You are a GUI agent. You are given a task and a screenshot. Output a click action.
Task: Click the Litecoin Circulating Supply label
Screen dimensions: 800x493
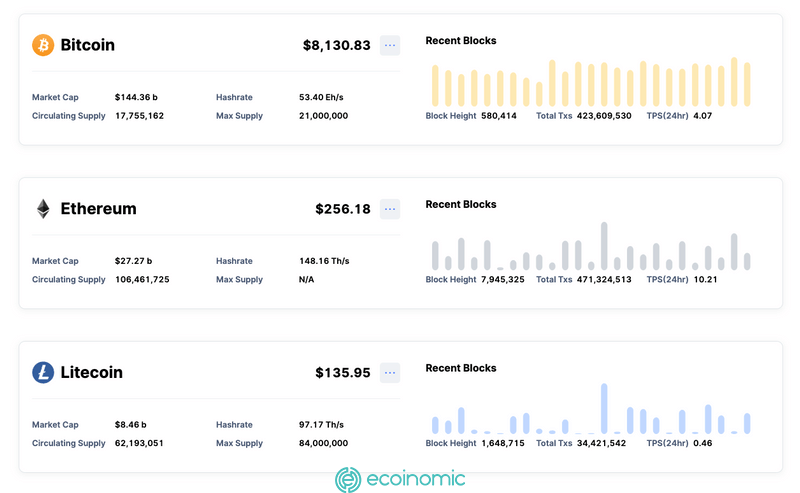(x=69, y=443)
